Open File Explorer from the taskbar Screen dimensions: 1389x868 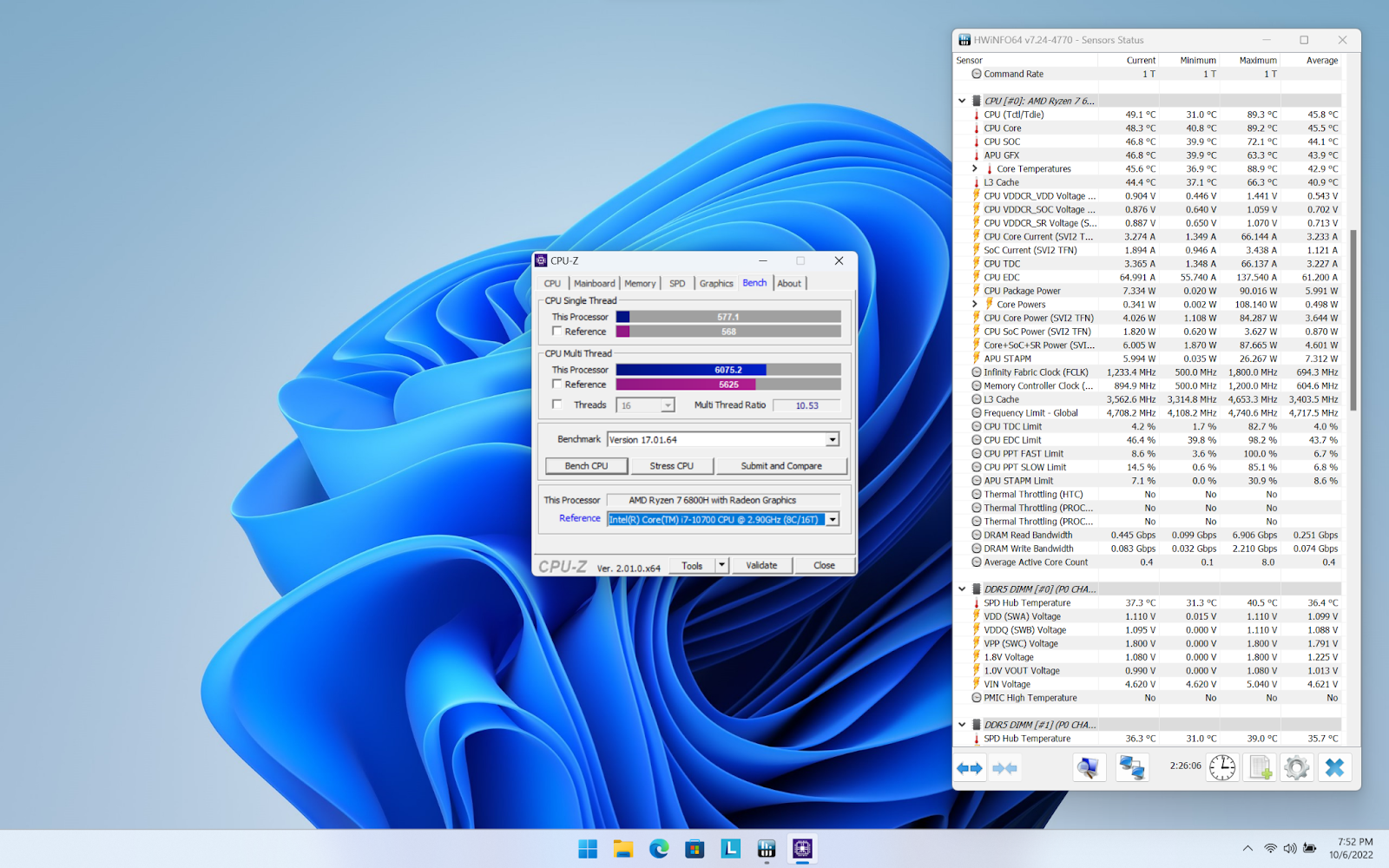[x=623, y=849]
